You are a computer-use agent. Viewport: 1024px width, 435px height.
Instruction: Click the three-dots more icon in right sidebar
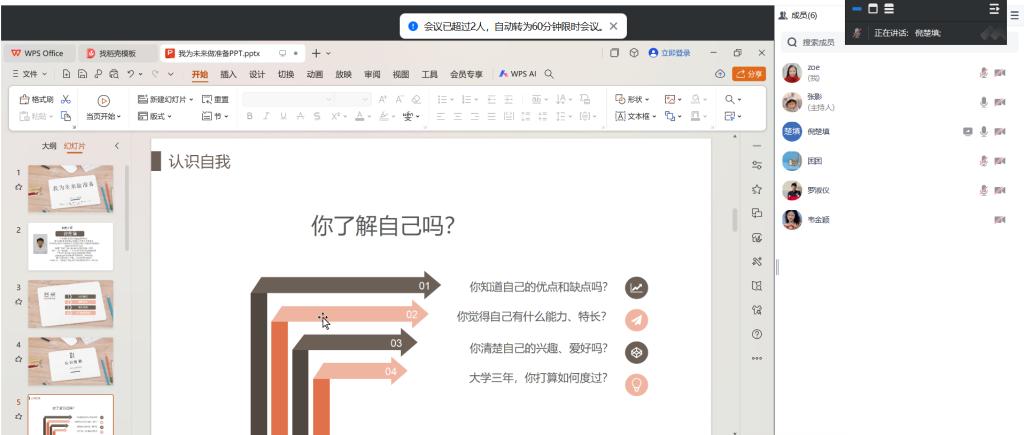757,358
